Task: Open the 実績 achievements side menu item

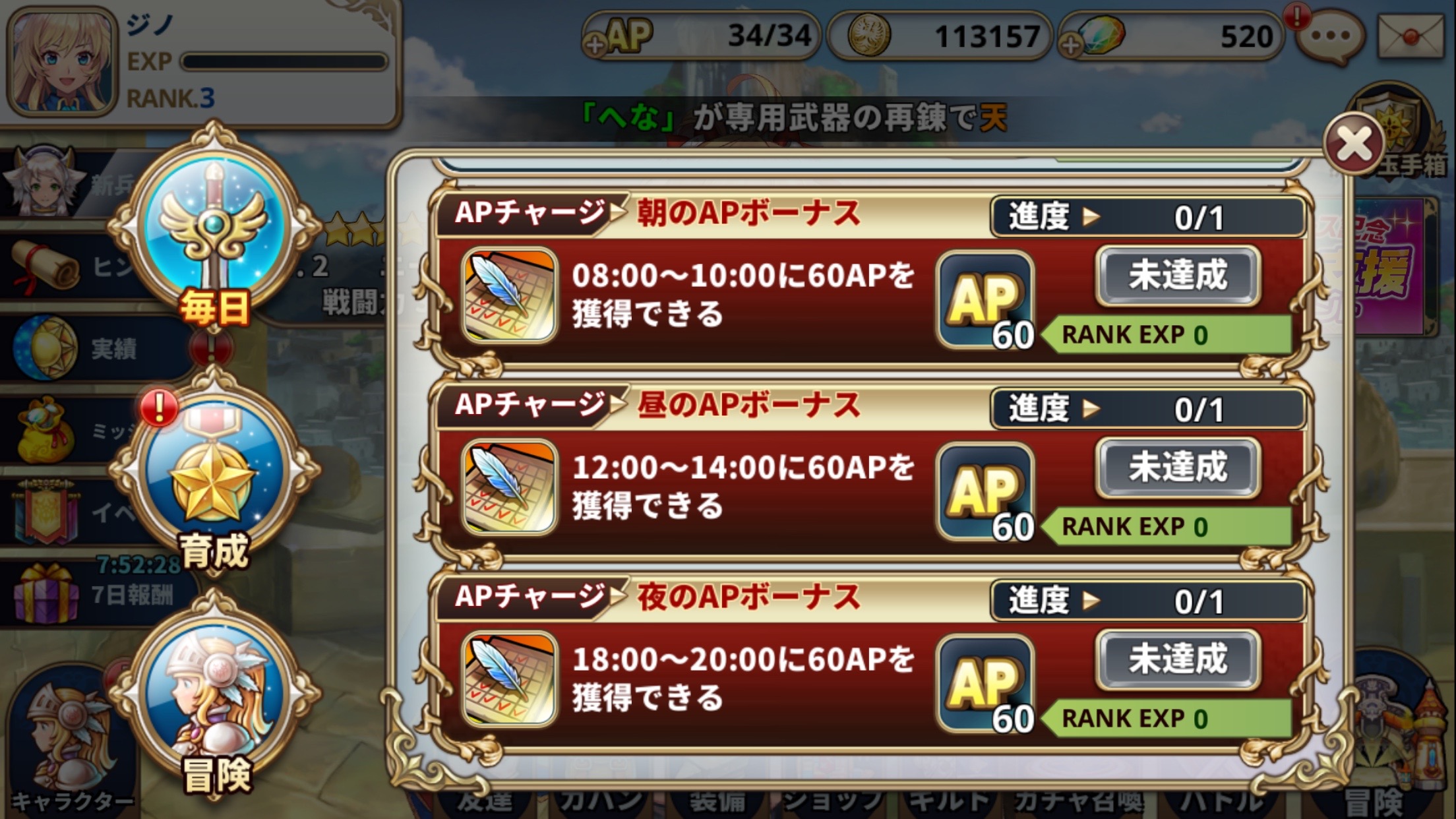Action: click(x=99, y=348)
